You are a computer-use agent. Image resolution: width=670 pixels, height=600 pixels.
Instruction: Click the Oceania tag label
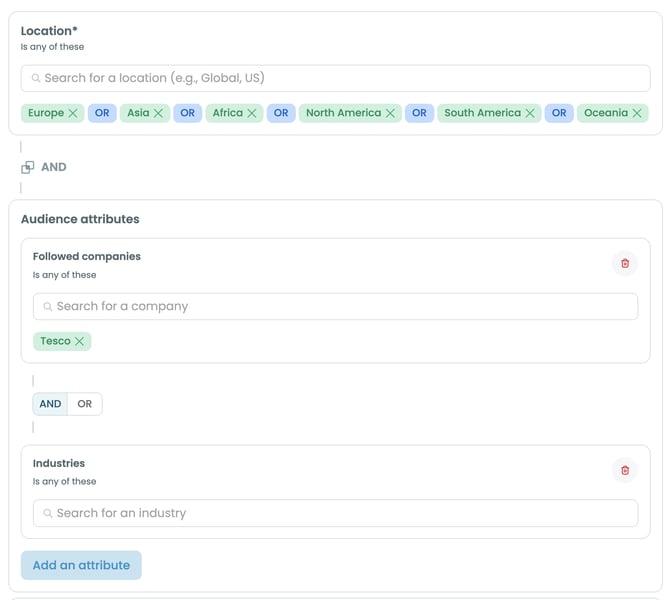tap(606, 113)
